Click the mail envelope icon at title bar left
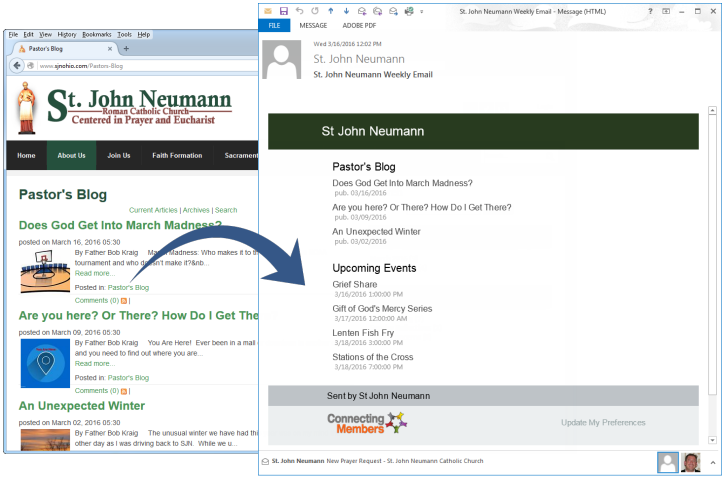 point(268,11)
